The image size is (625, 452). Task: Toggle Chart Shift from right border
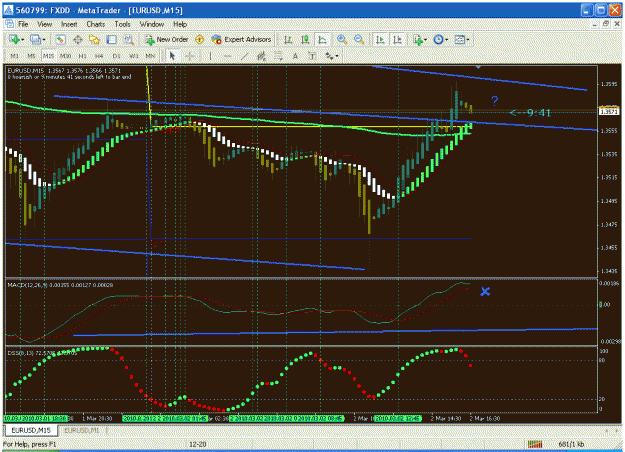coord(397,39)
